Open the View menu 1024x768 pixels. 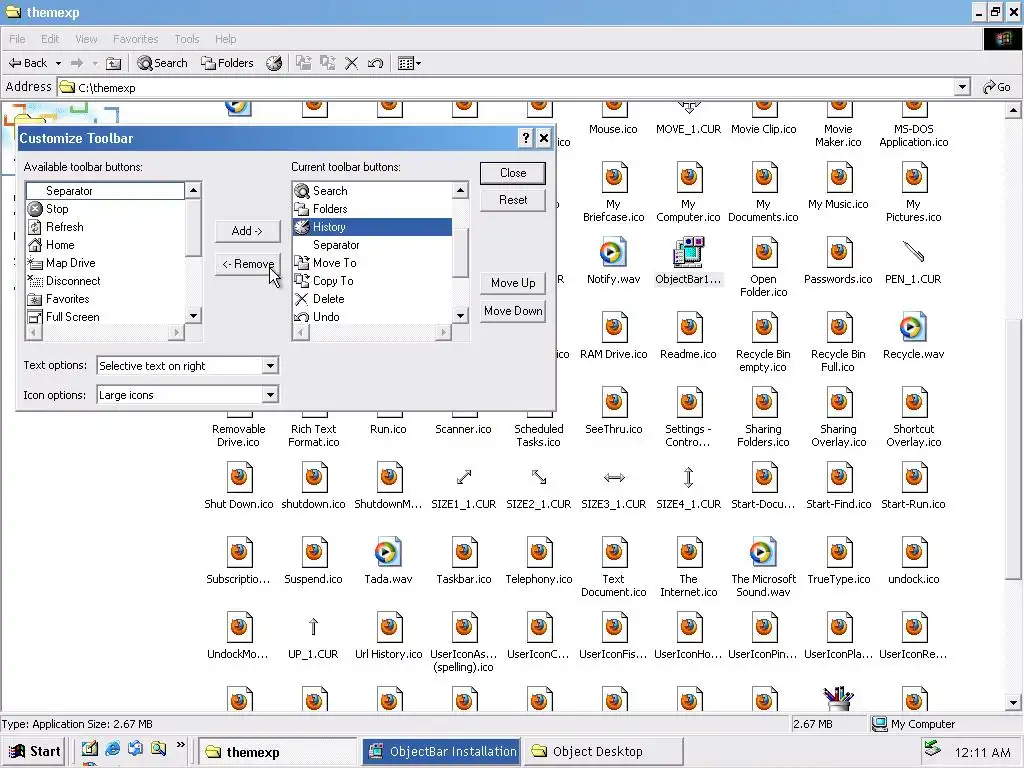tap(86, 39)
